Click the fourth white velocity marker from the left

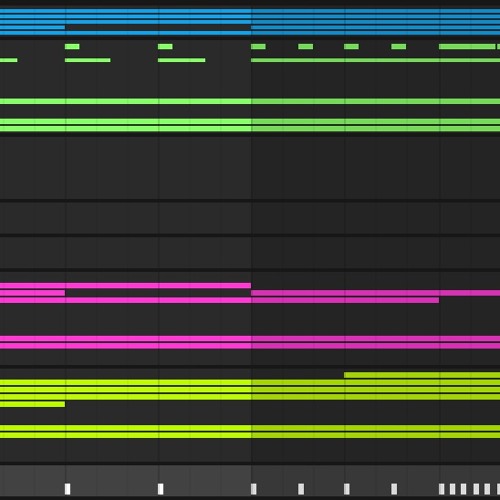301,489
